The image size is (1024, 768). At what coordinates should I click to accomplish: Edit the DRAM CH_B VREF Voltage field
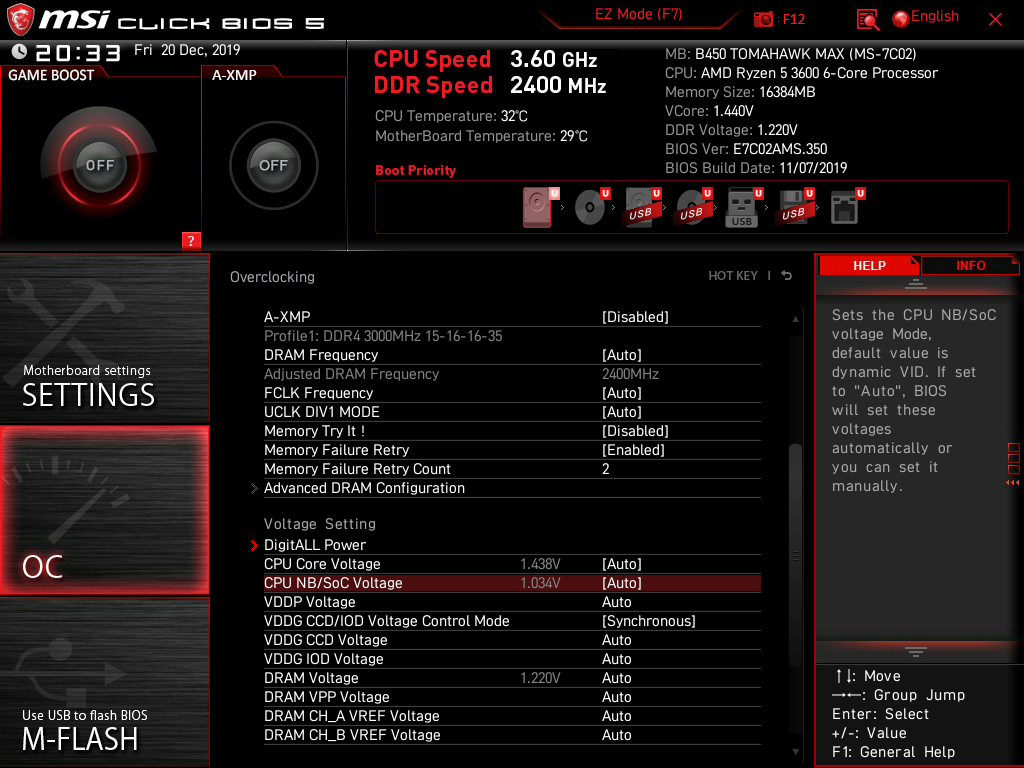click(x=616, y=735)
